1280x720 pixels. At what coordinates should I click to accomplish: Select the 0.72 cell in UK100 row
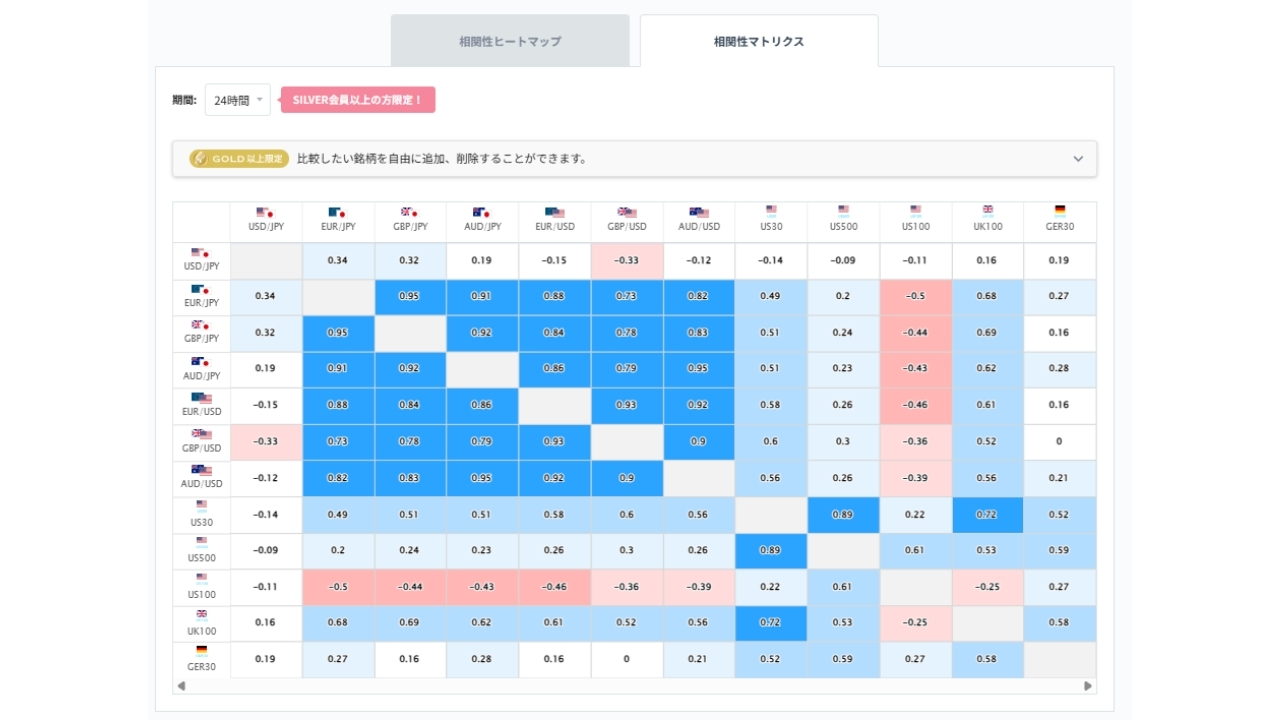point(771,623)
